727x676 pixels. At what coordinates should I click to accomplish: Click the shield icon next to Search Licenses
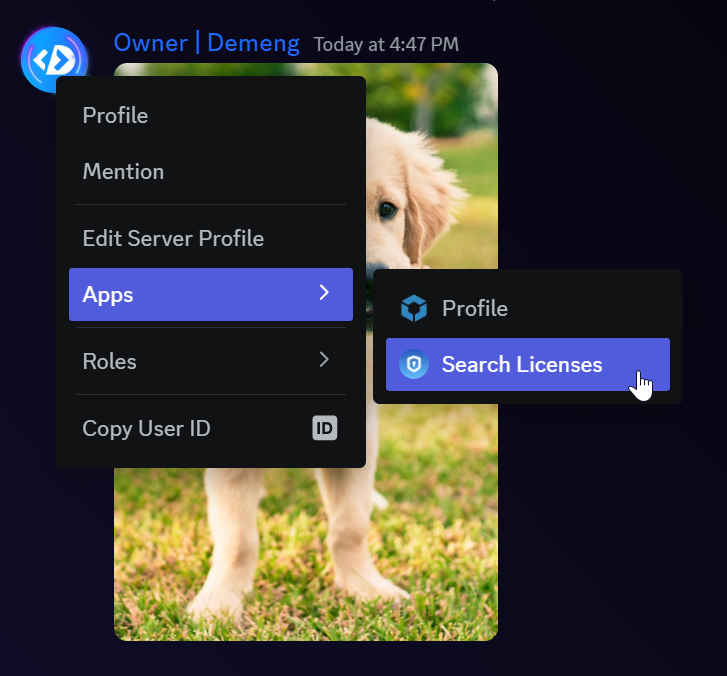[413, 365]
